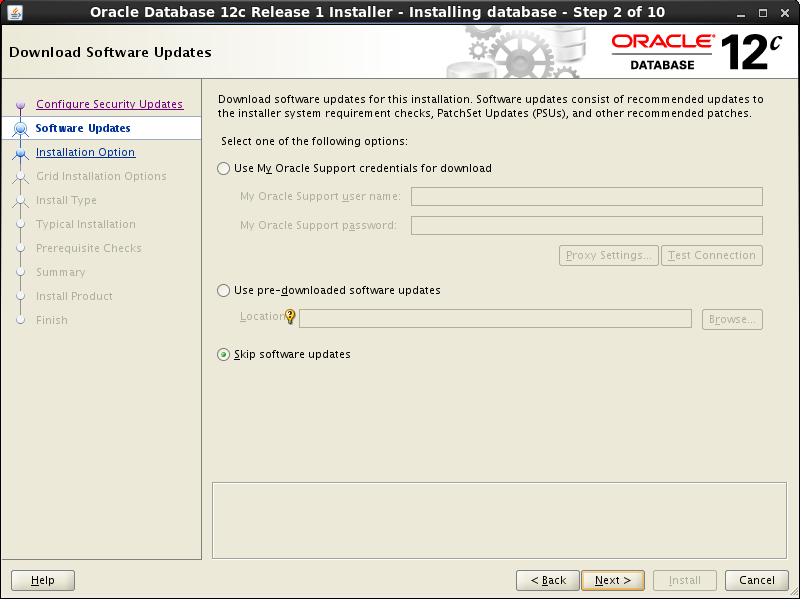The width and height of the screenshot is (800, 601).
Task: Click 'Select one of the following options' text
Action: pos(314,141)
